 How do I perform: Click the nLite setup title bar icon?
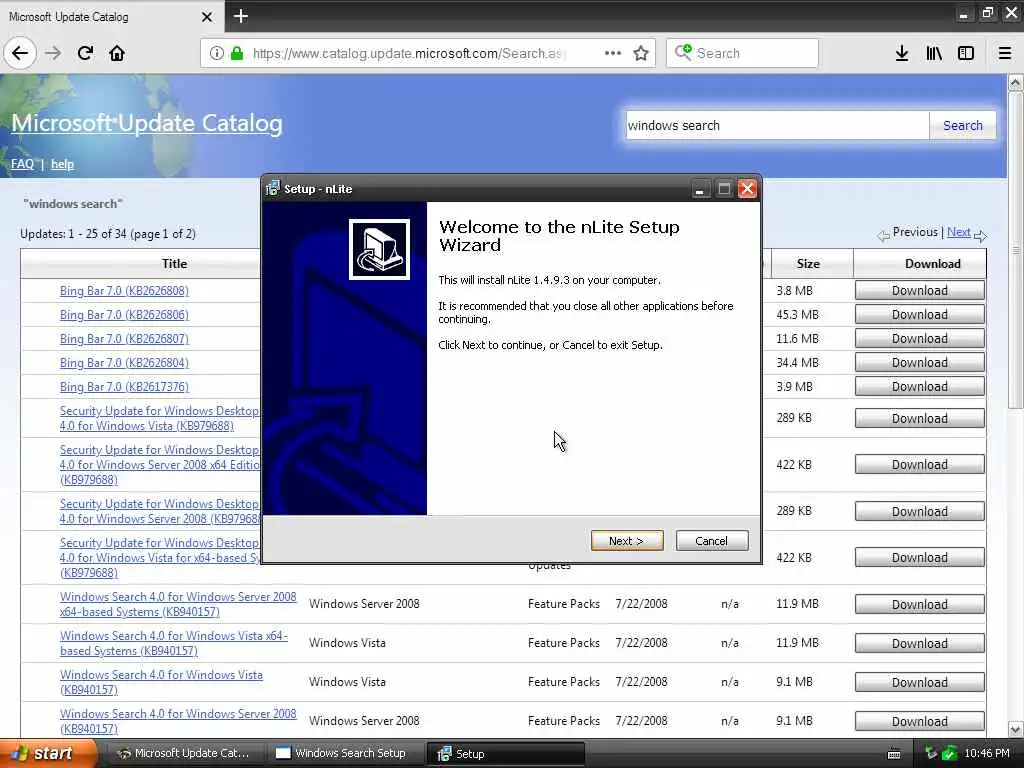click(x=272, y=189)
